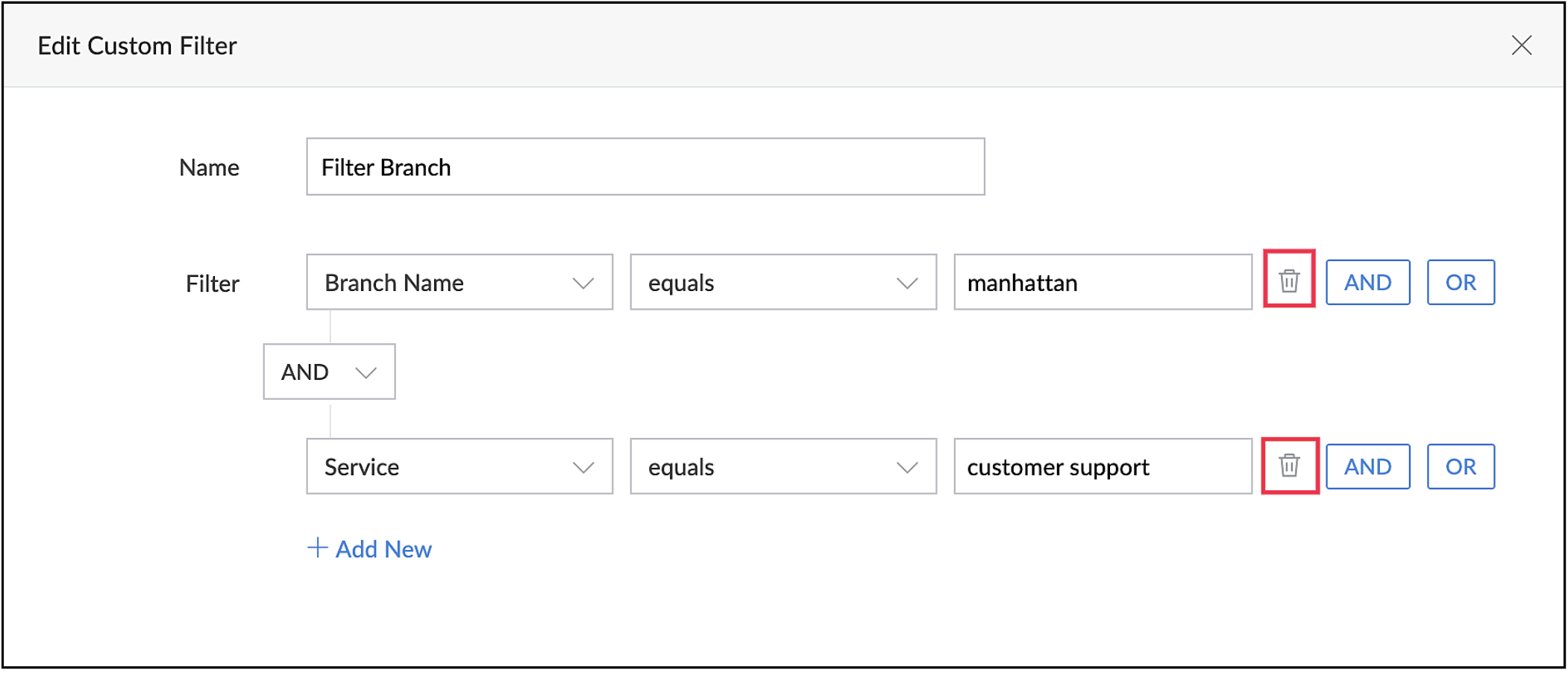The height and width of the screenshot is (673, 1568).
Task: Click the plus icon beside Add New
Action: [317, 548]
